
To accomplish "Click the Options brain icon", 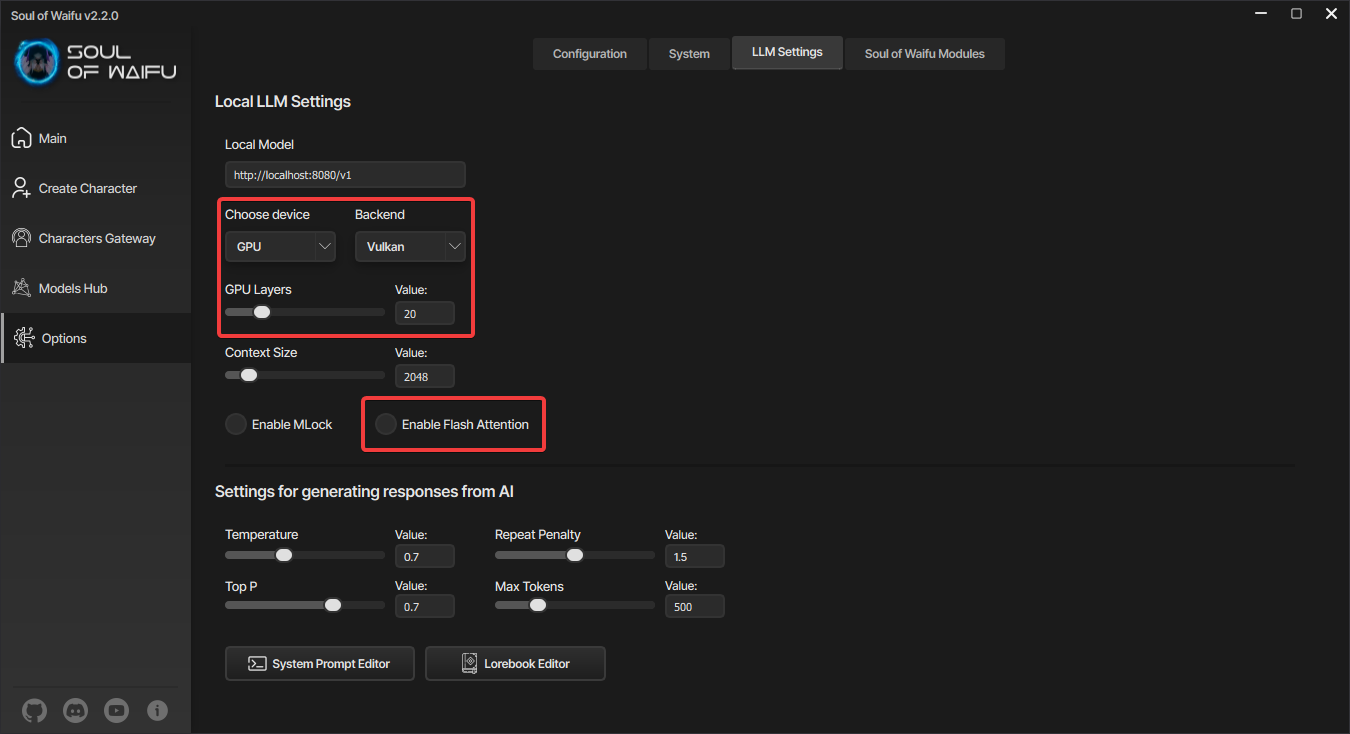I will click(24, 338).
